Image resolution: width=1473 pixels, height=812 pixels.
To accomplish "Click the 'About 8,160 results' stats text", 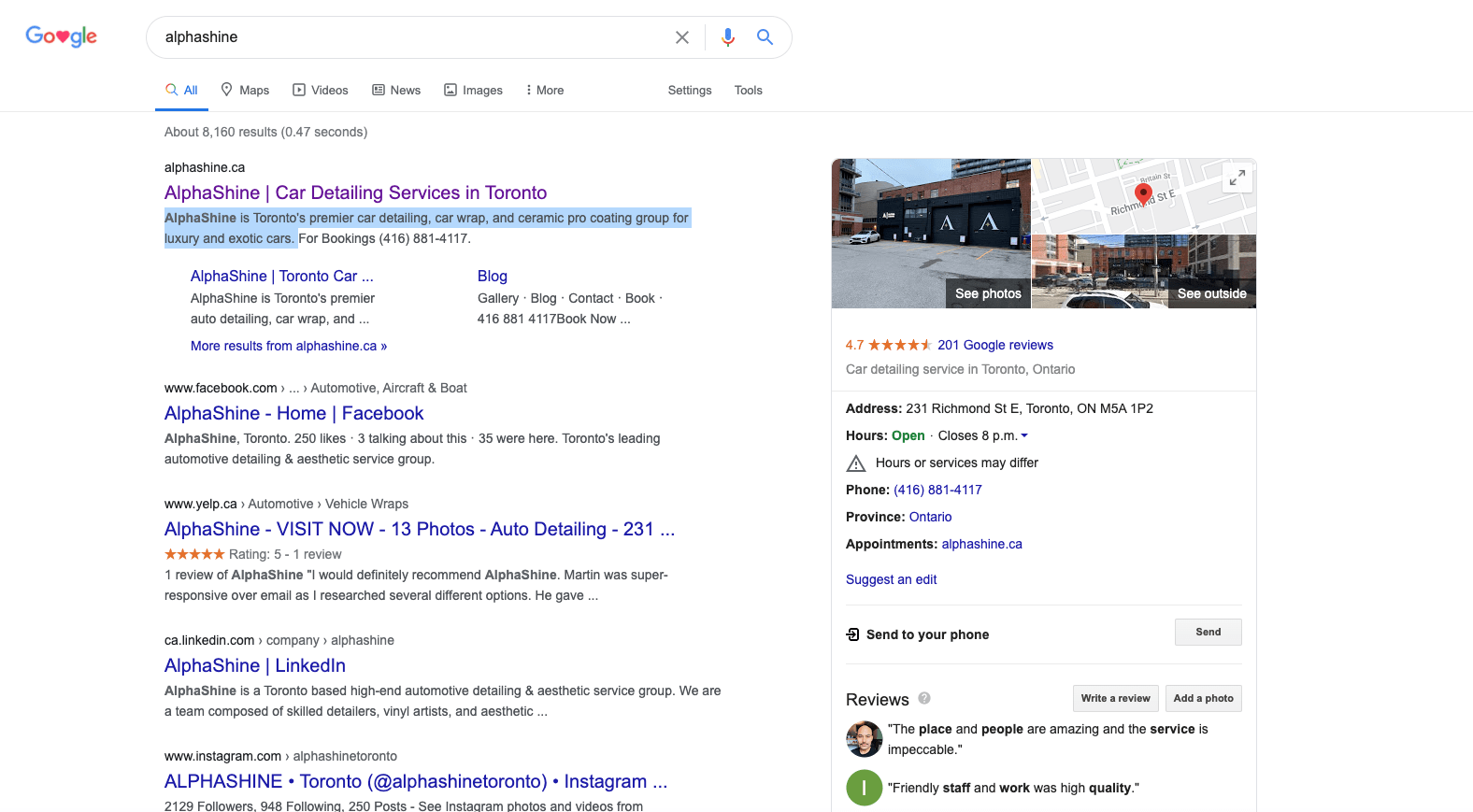I will tap(266, 132).
